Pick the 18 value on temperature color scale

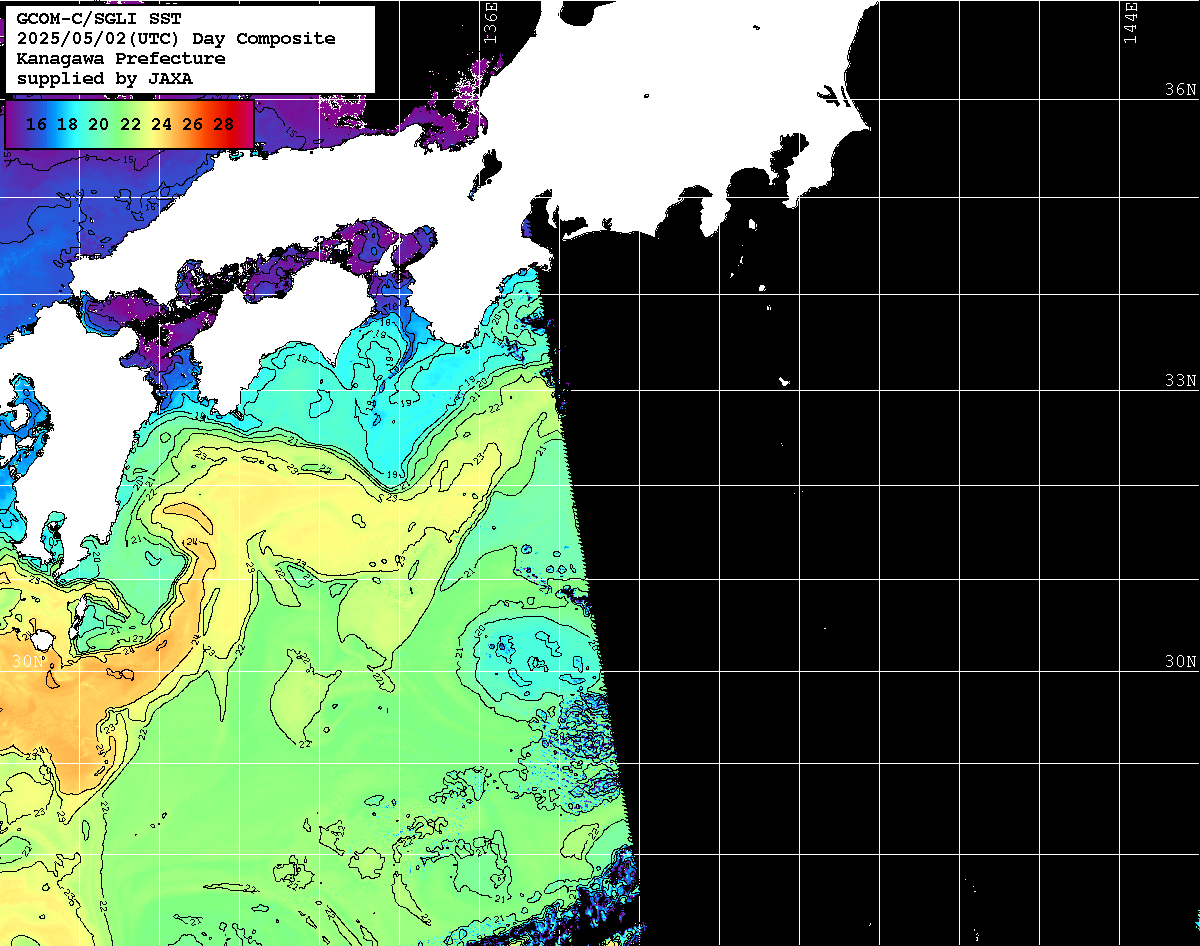pos(67,125)
